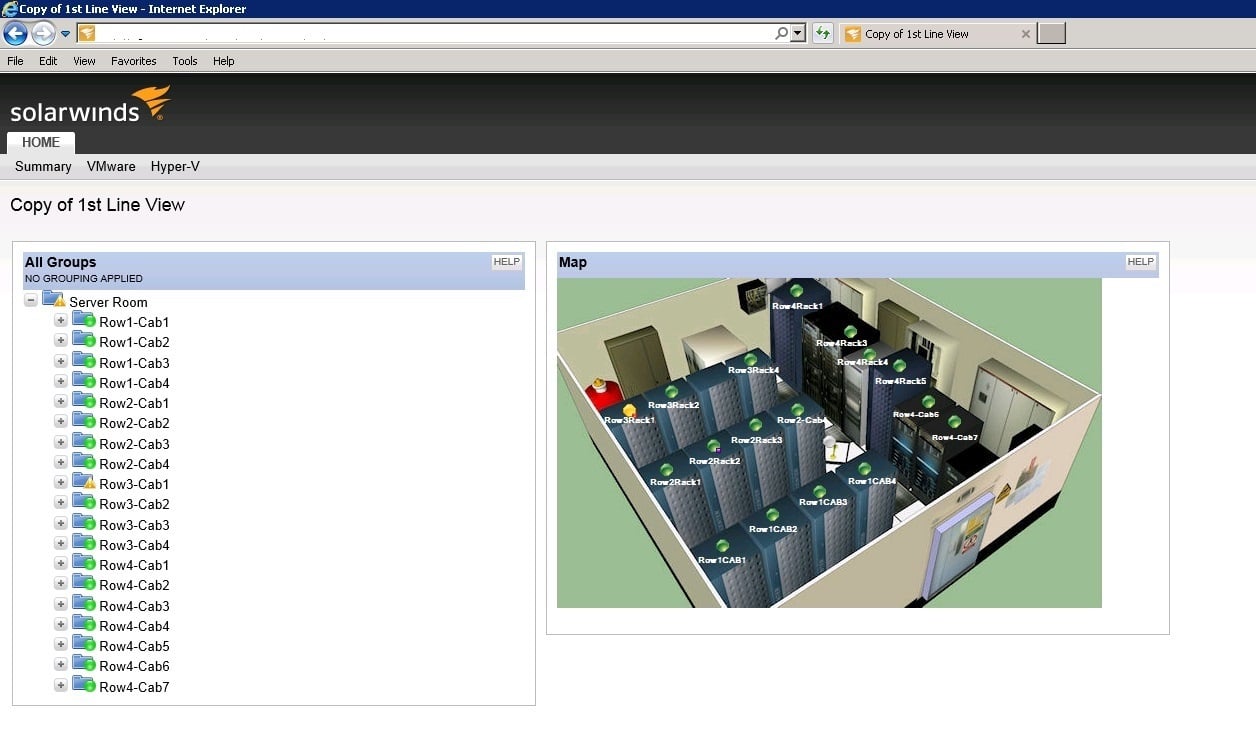
Task: Click HELP in the Map panel
Action: (x=1140, y=262)
